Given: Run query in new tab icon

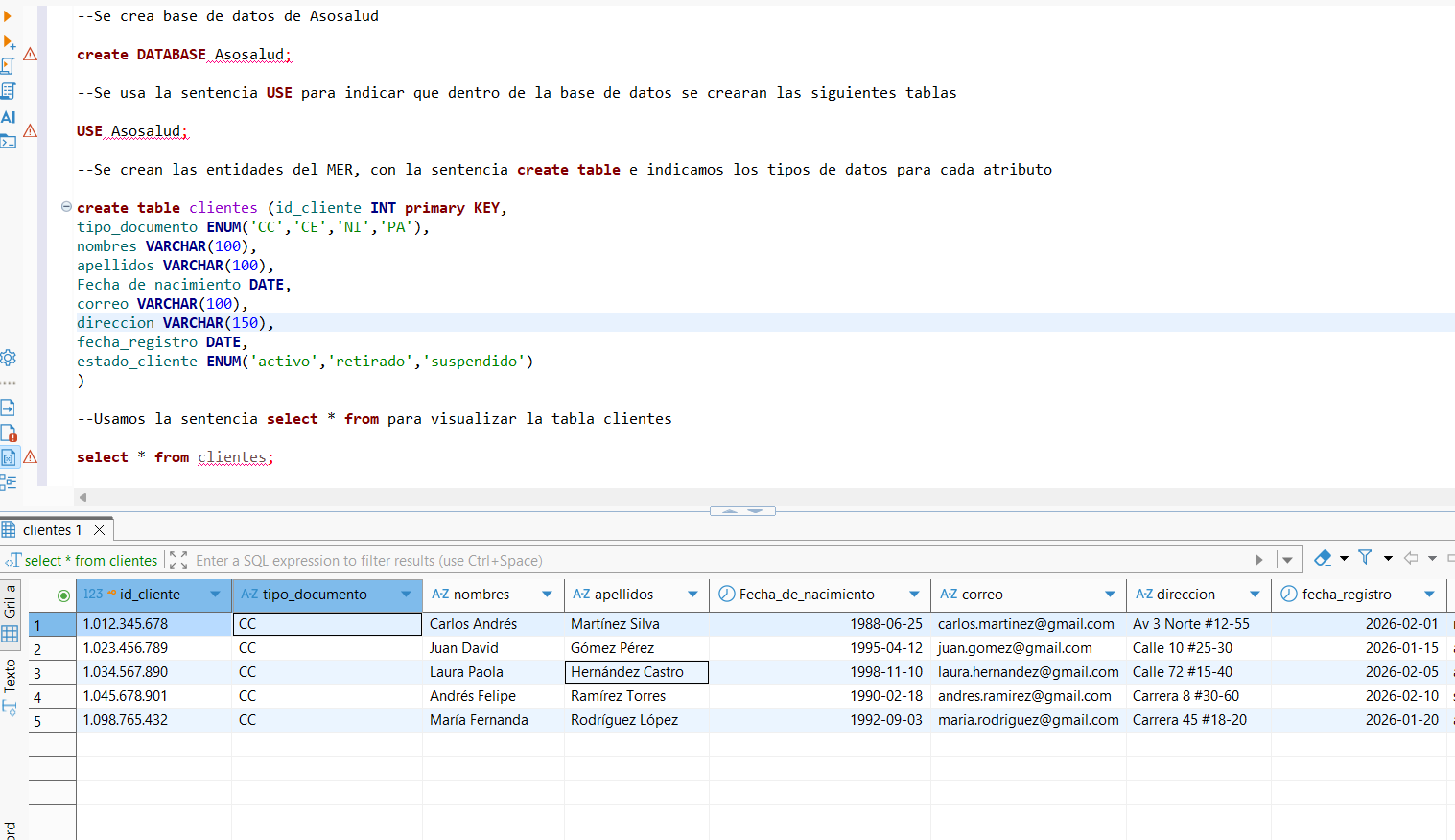Looking at the screenshot, I should tap(9, 42).
